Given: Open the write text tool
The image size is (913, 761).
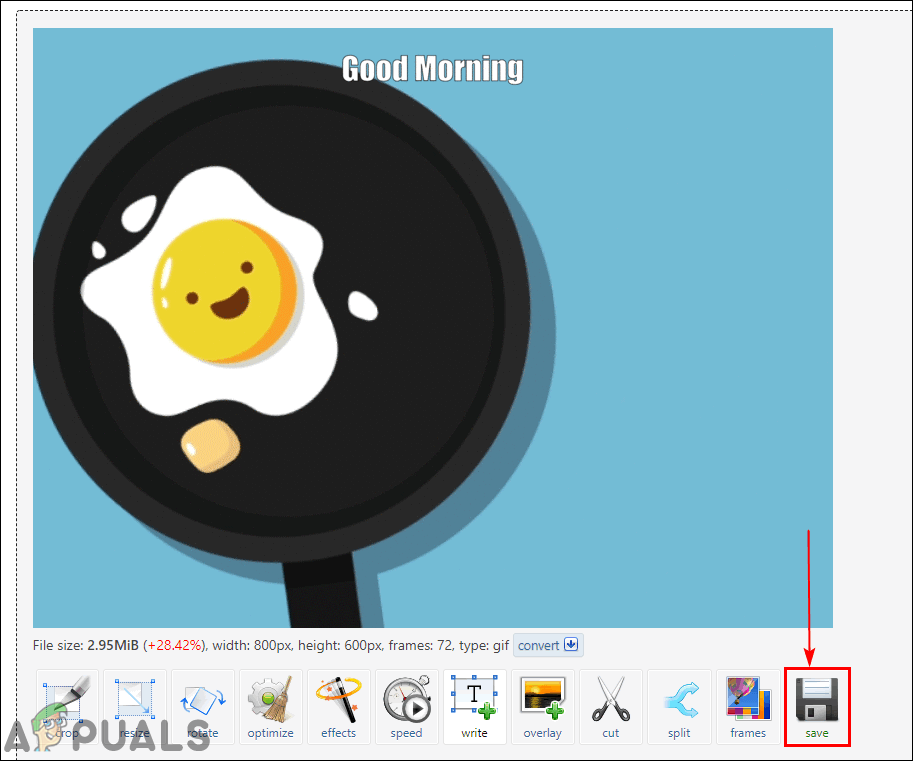Looking at the screenshot, I should [x=475, y=707].
